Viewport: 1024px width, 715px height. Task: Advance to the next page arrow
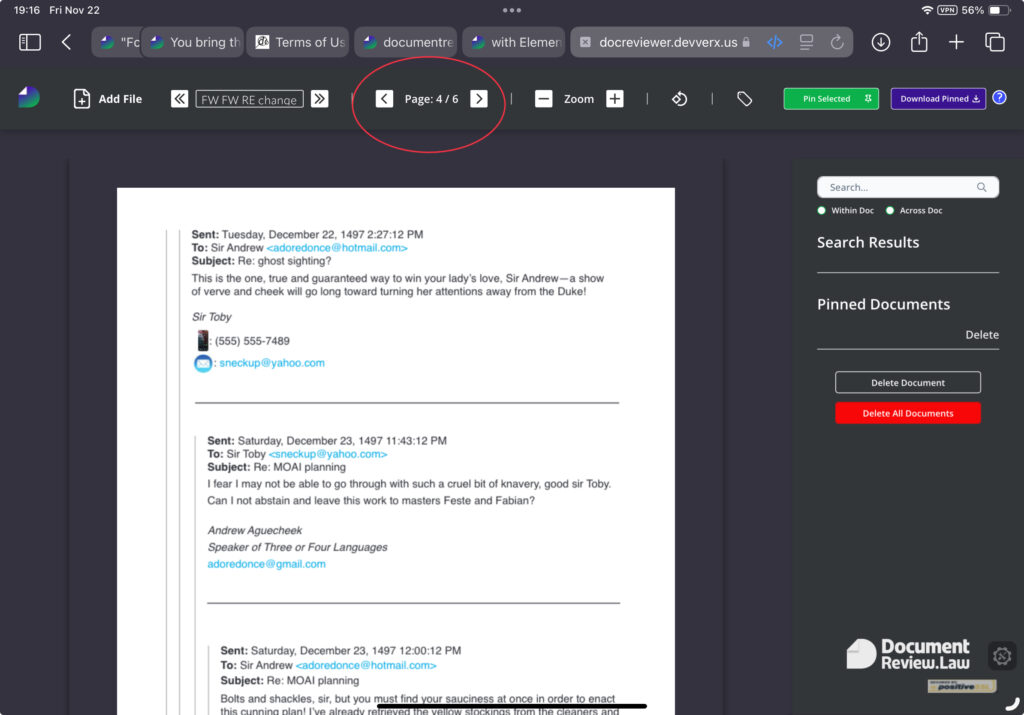tap(479, 99)
